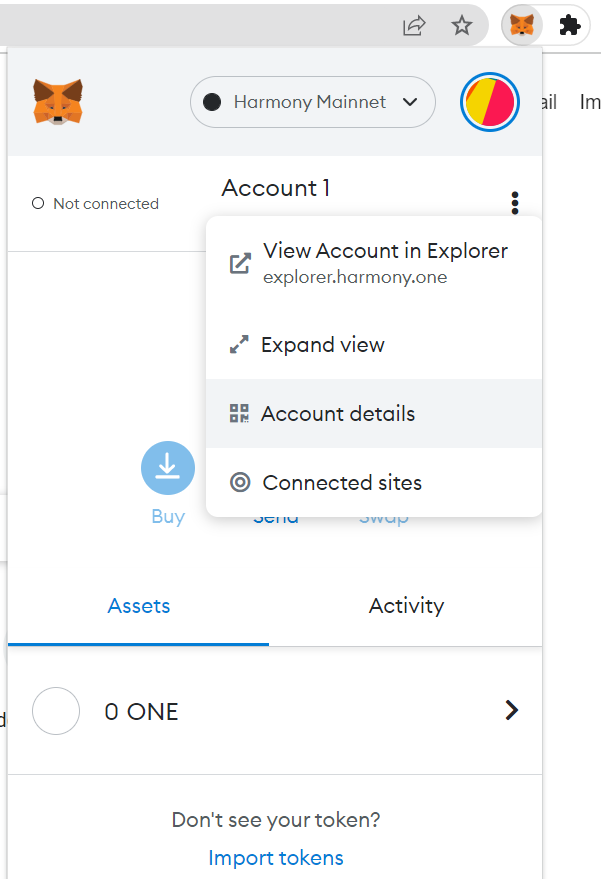Open the Harmony Mainnet network dropdown
Image resolution: width=601 pixels, height=879 pixels.
[x=313, y=102]
